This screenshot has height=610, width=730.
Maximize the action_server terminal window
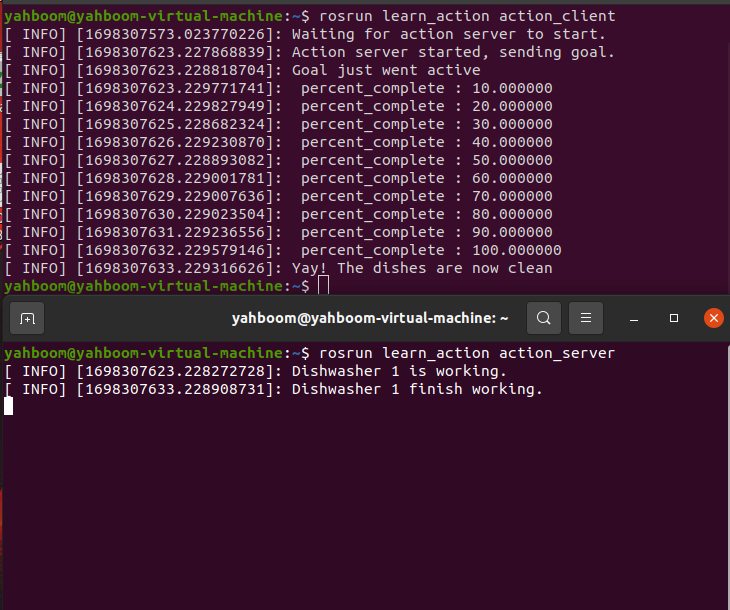pyautogui.click(x=674, y=318)
